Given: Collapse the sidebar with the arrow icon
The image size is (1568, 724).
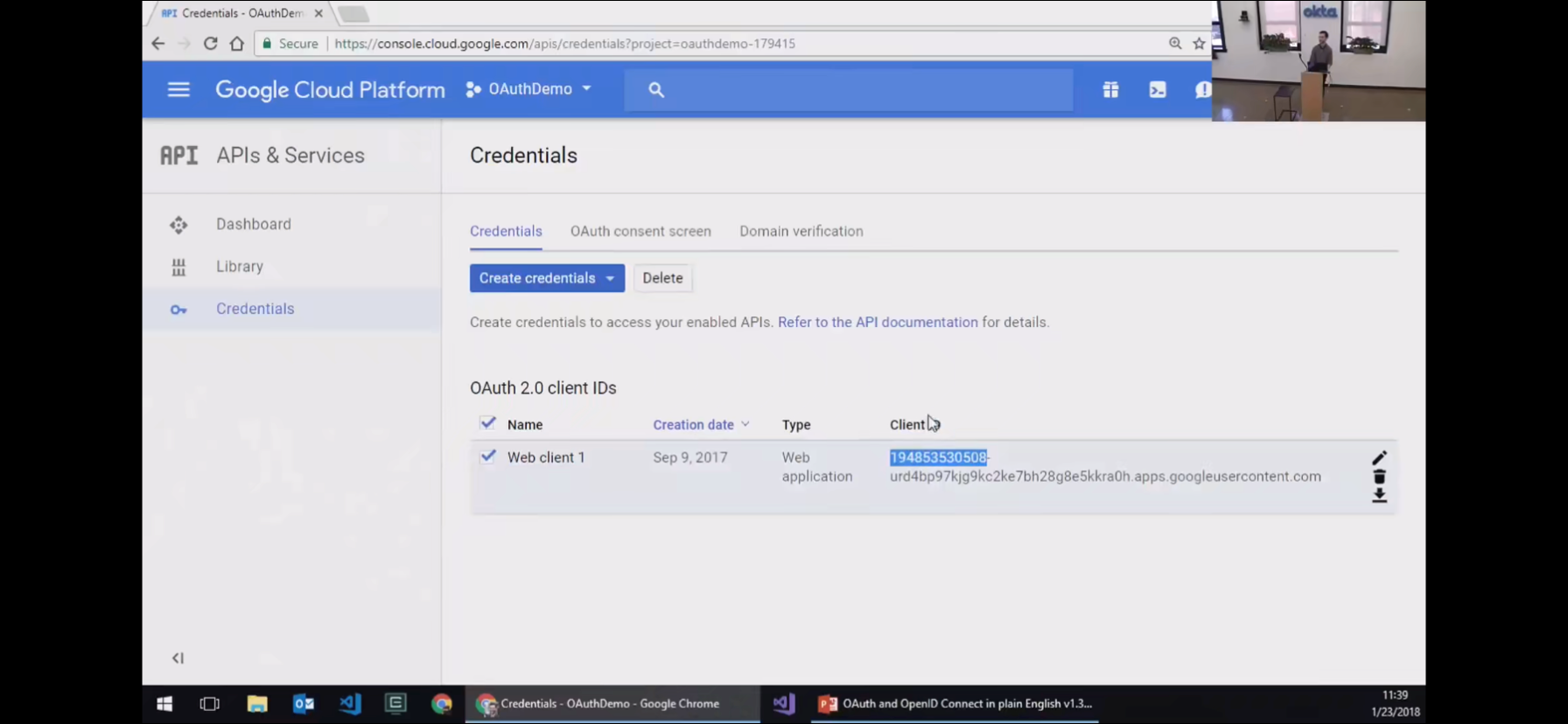Looking at the screenshot, I should click(178, 658).
